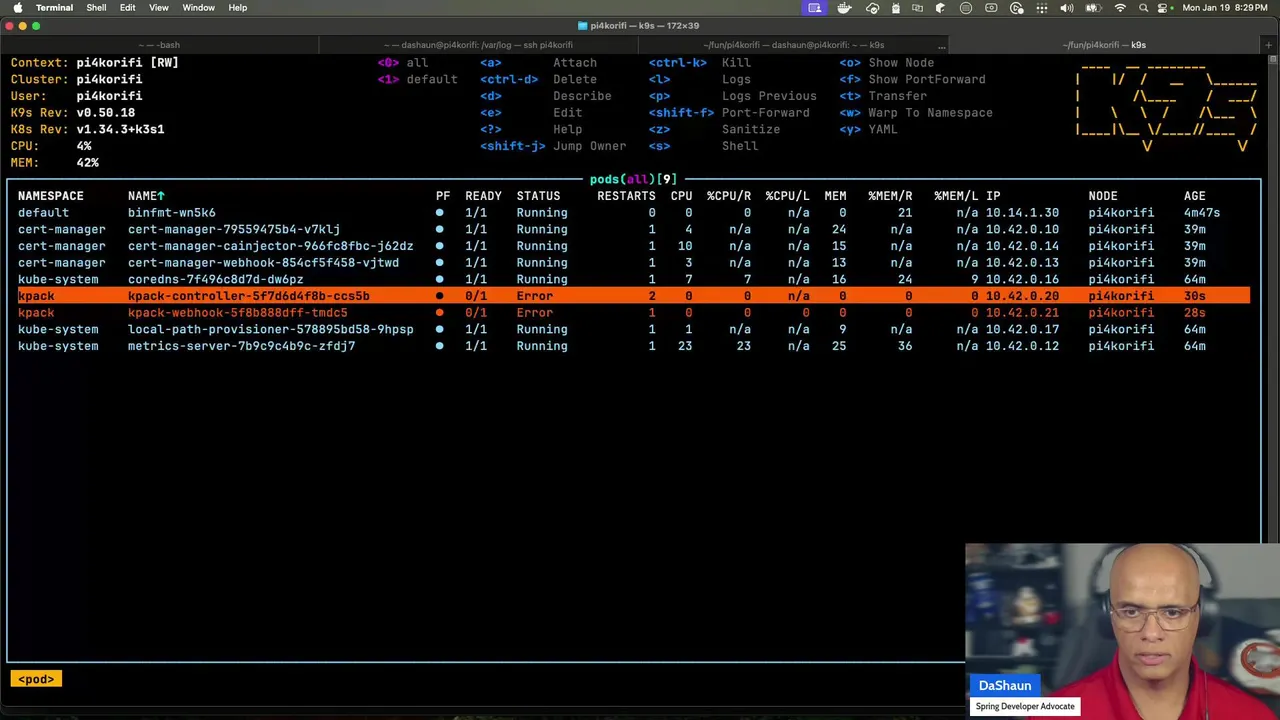This screenshot has width=1280, height=720.
Task: Open the volume control in menu bar
Action: pyautogui.click(x=1066, y=8)
